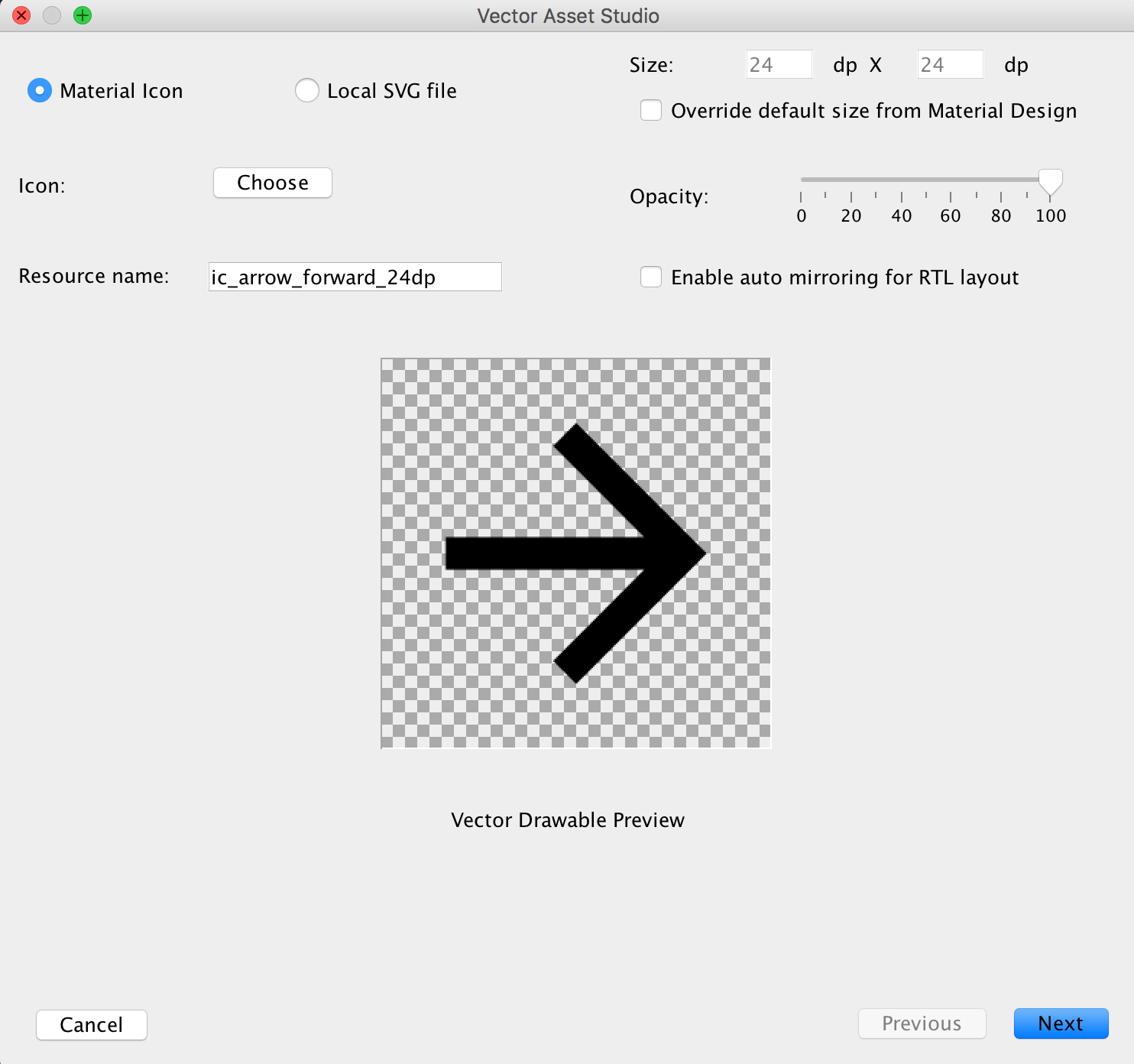Edit the Resource name field

coord(355,277)
